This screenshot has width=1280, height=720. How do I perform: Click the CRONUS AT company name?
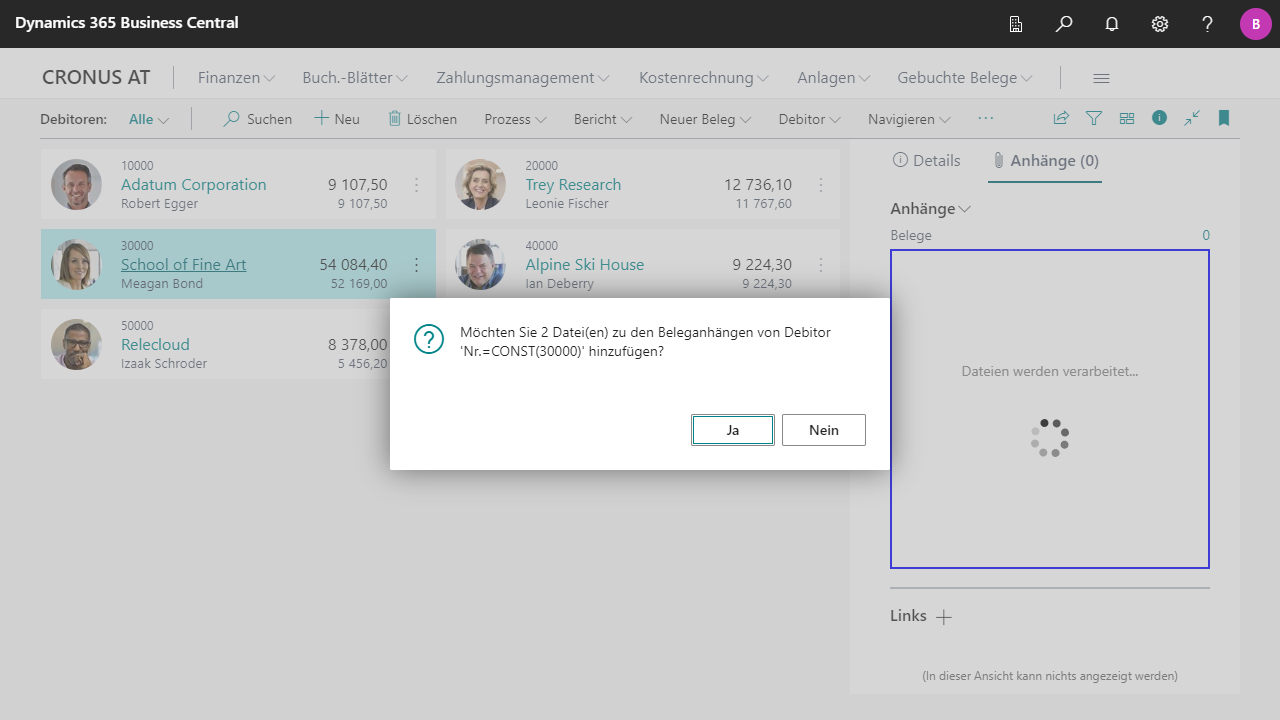click(x=96, y=78)
